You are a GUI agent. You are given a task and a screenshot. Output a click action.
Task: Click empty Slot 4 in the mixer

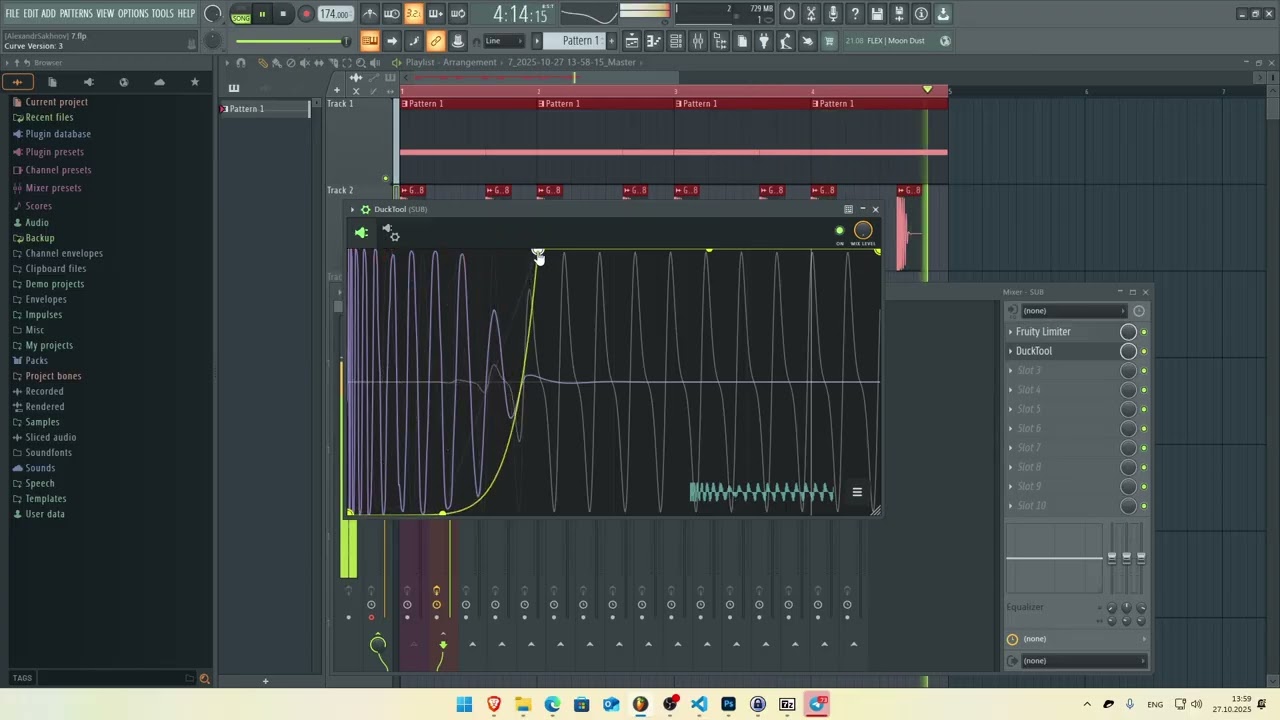pos(1029,390)
